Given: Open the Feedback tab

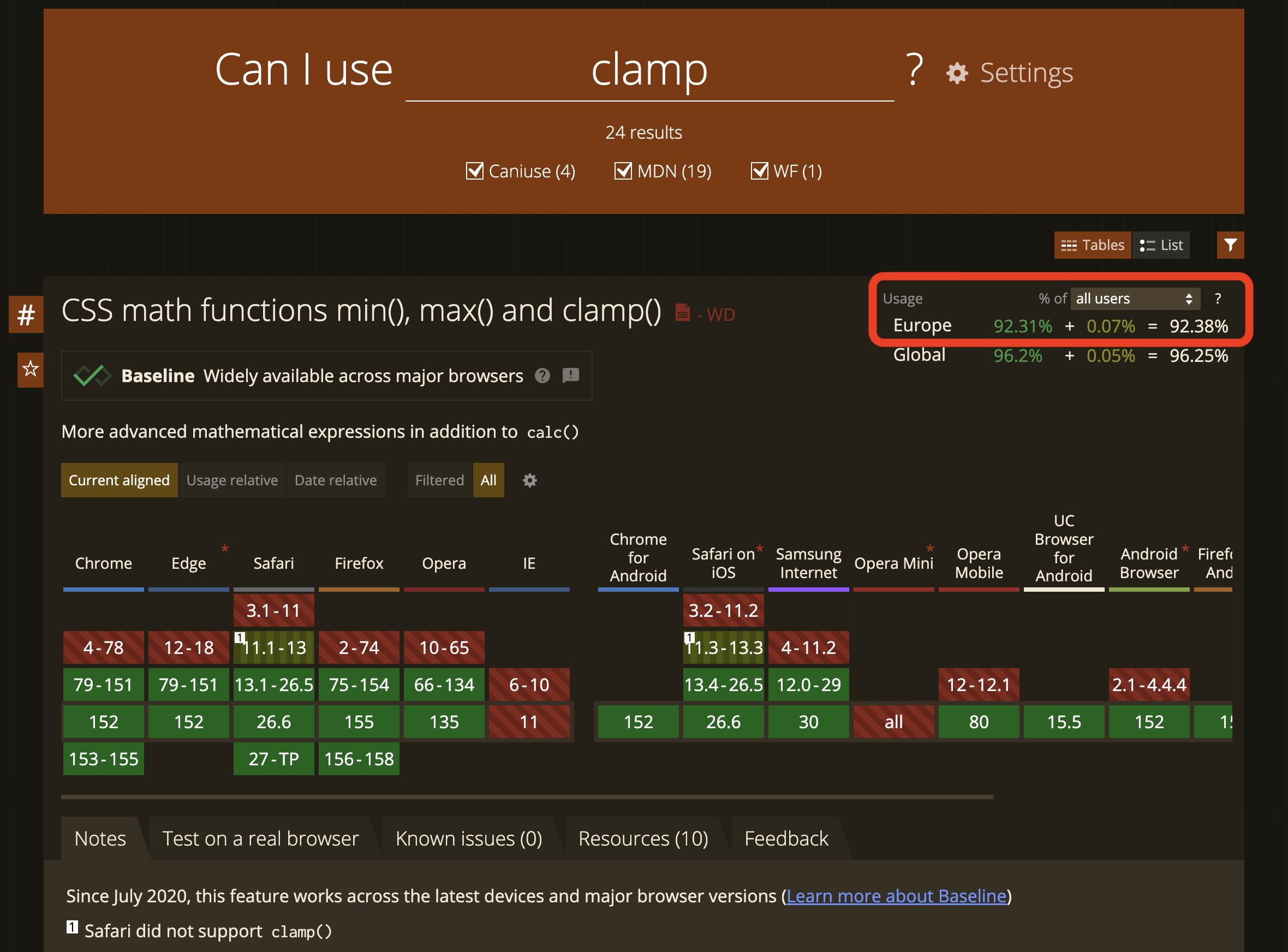Looking at the screenshot, I should coord(786,838).
